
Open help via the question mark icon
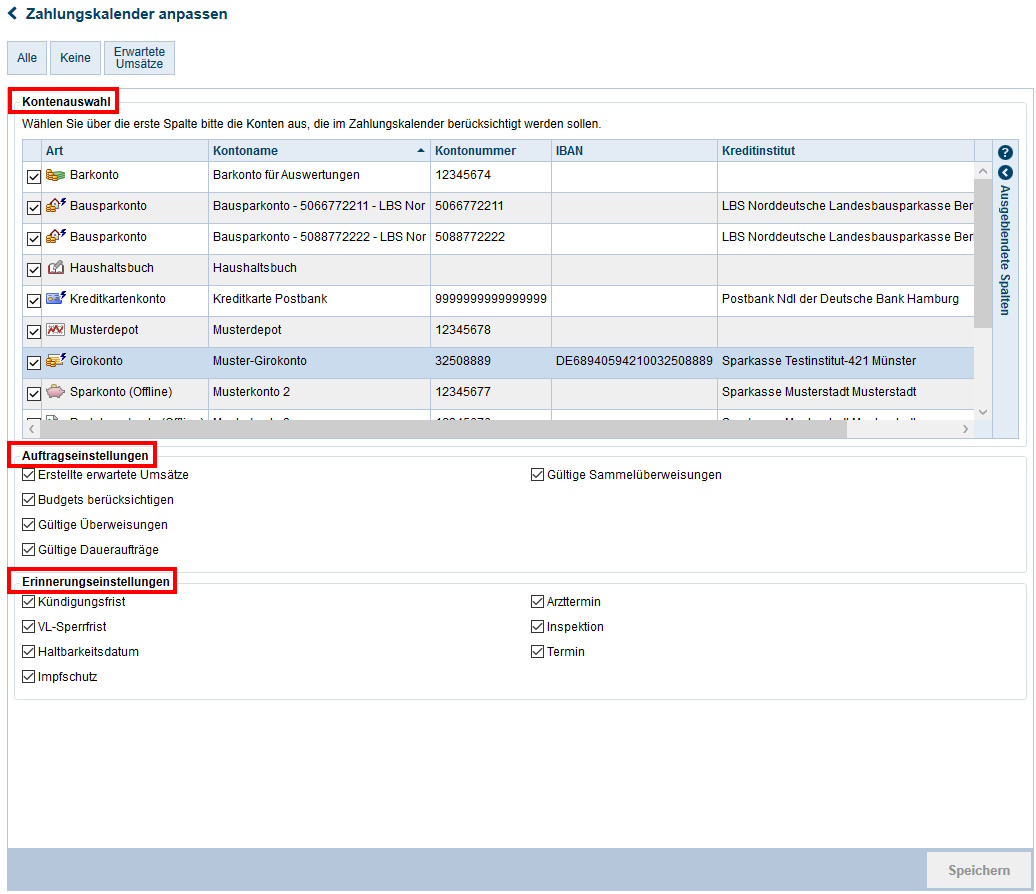point(1005,153)
